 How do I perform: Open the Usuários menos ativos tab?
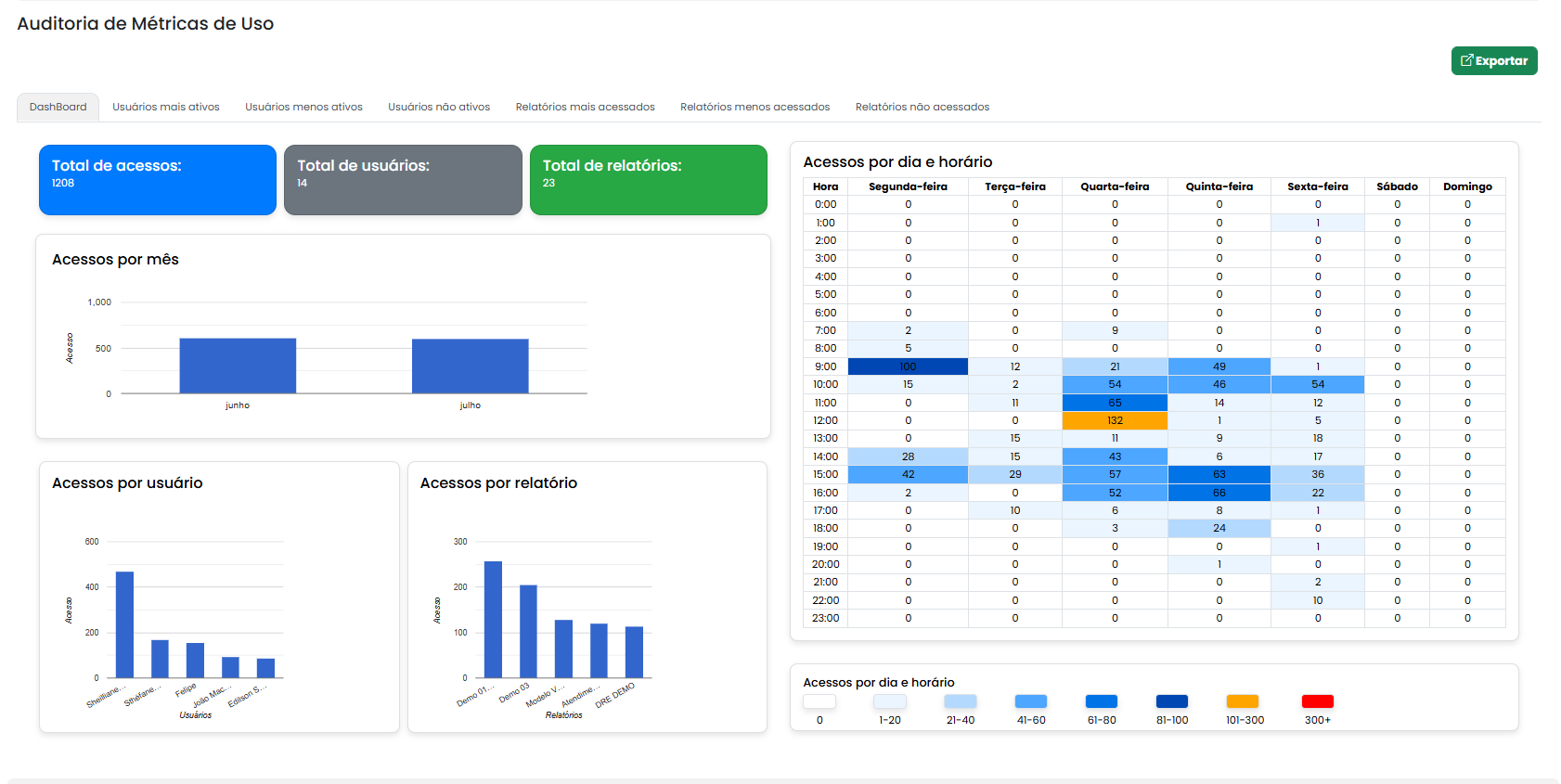[x=303, y=107]
